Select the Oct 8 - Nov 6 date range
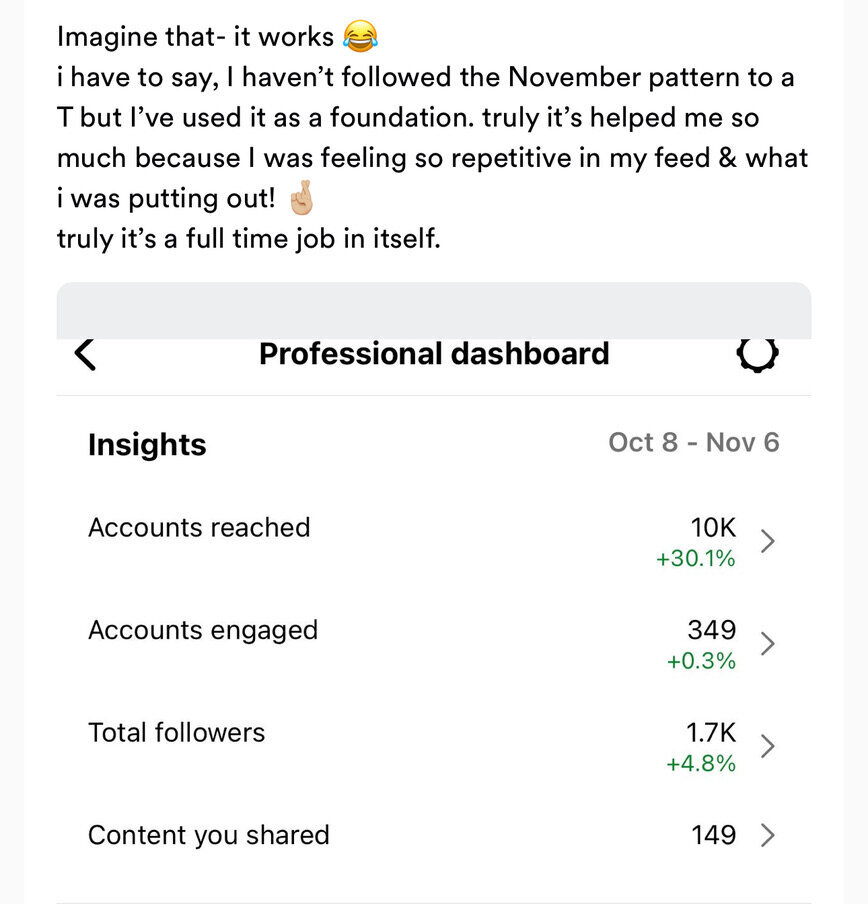The image size is (868, 904). (694, 443)
